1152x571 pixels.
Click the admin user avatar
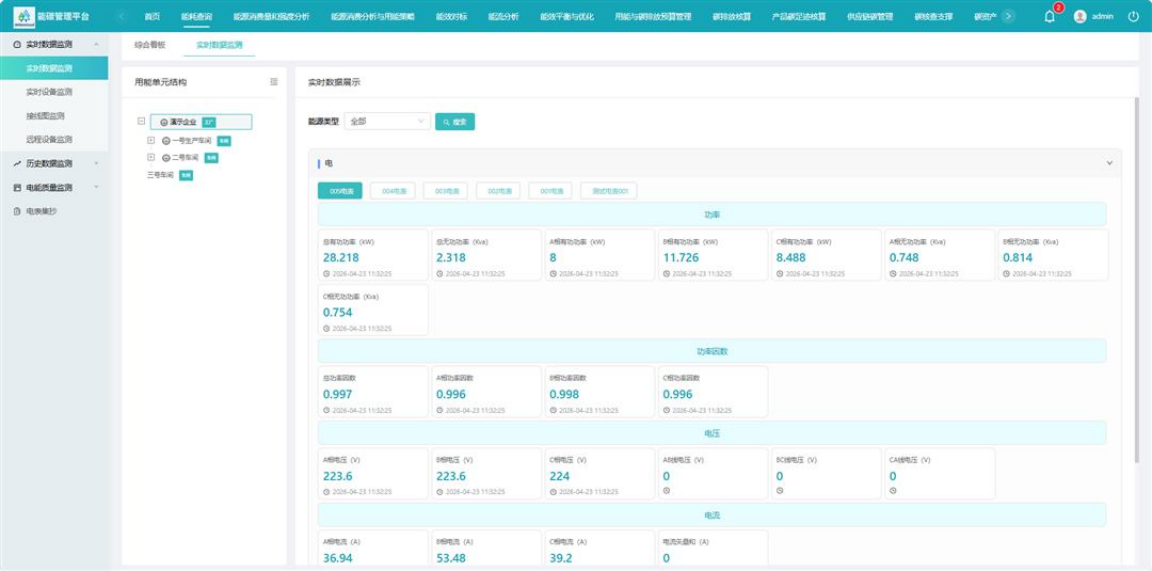[x=1079, y=16]
